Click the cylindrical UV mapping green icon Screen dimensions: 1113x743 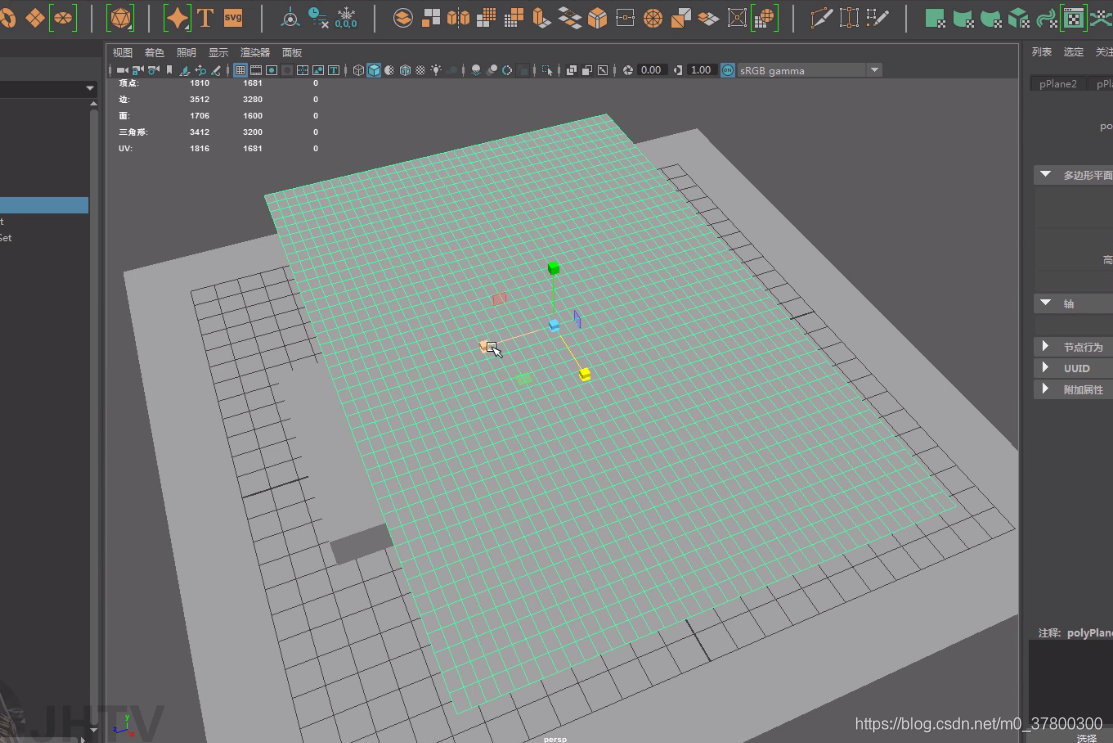pos(963,18)
